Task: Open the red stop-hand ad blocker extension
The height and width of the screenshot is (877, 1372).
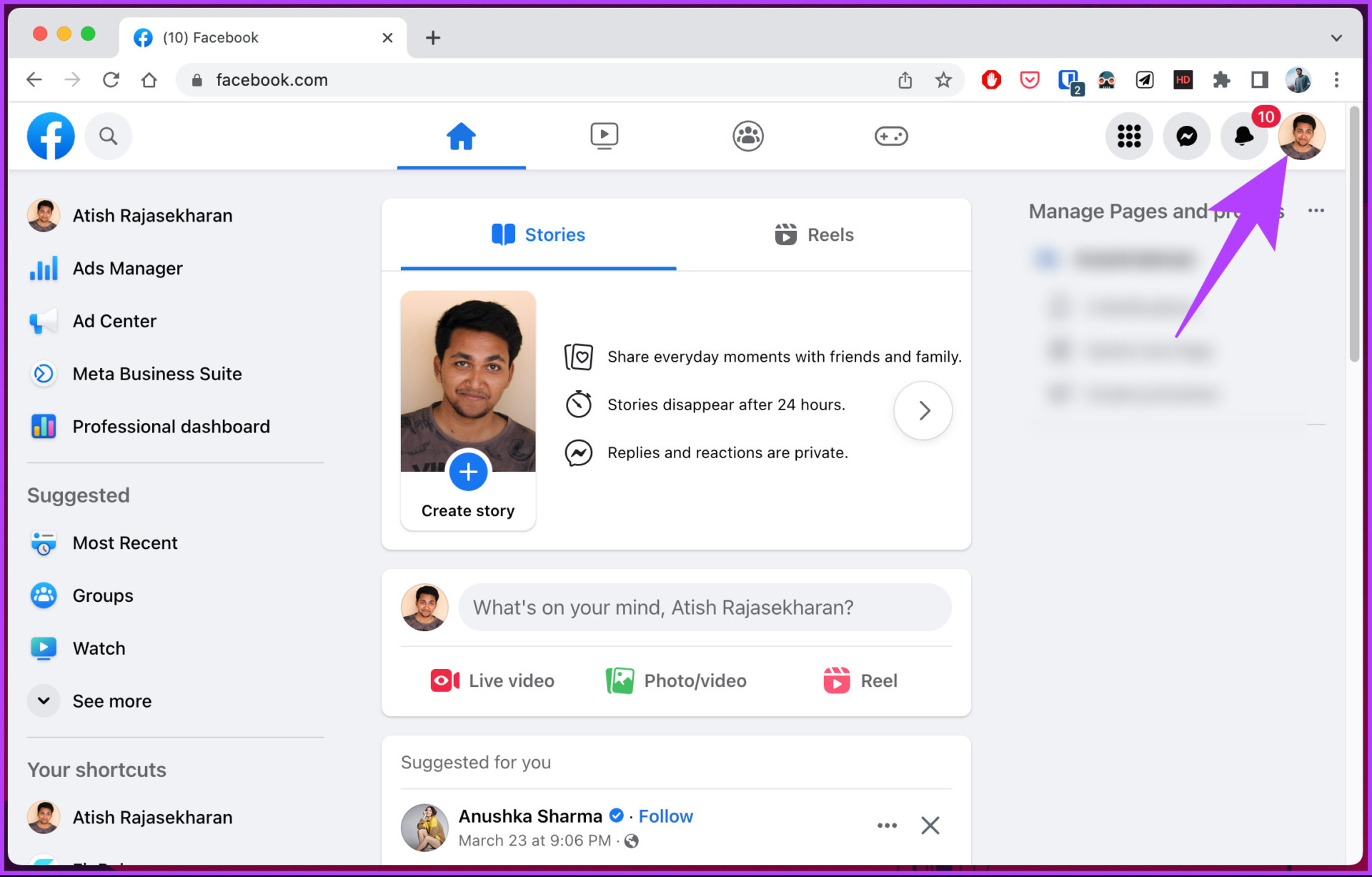Action: (991, 79)
